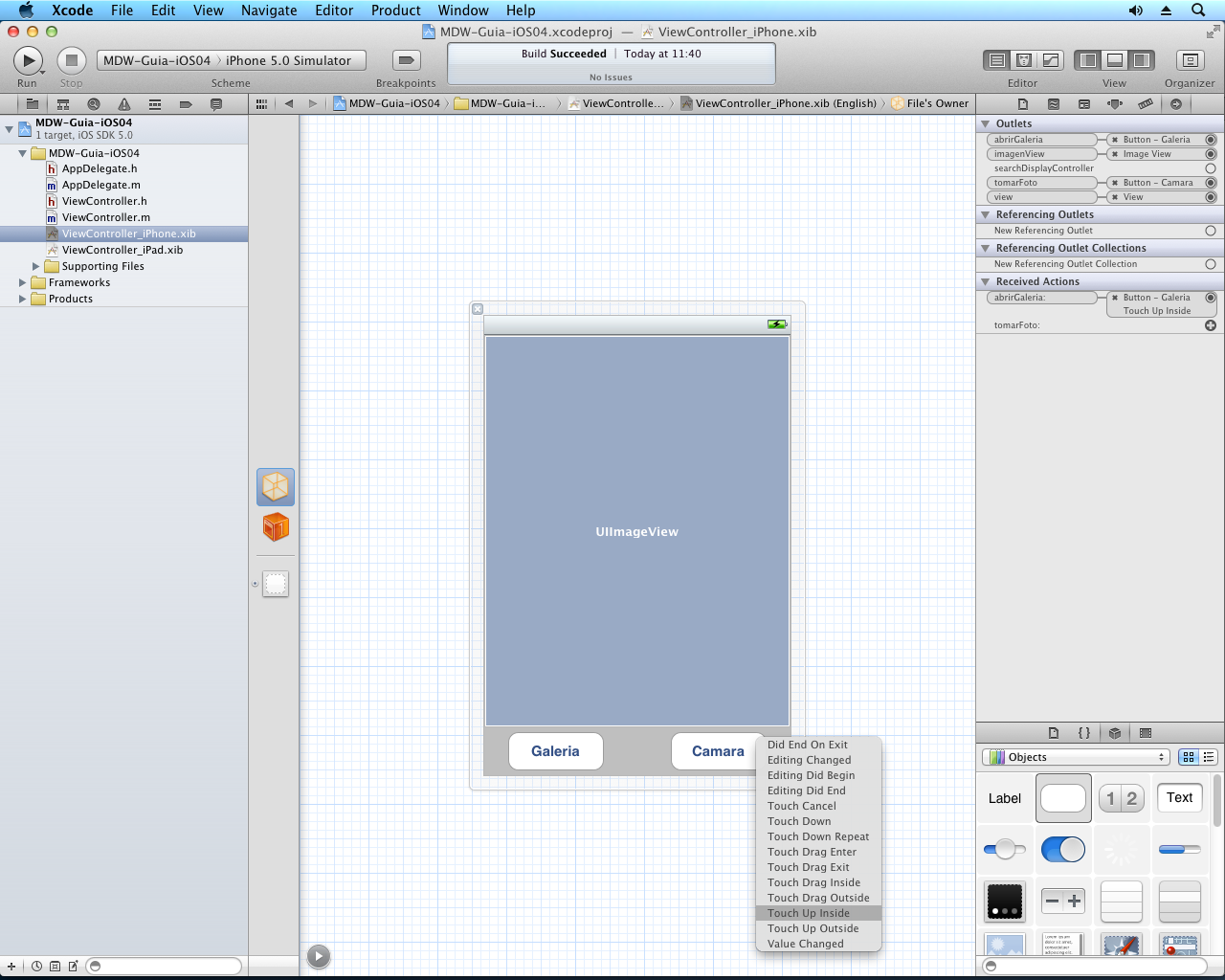Open the scheme selector MDW-Guia-iOS04
This screenshot has width=1225, height=980.
(157, 60)
